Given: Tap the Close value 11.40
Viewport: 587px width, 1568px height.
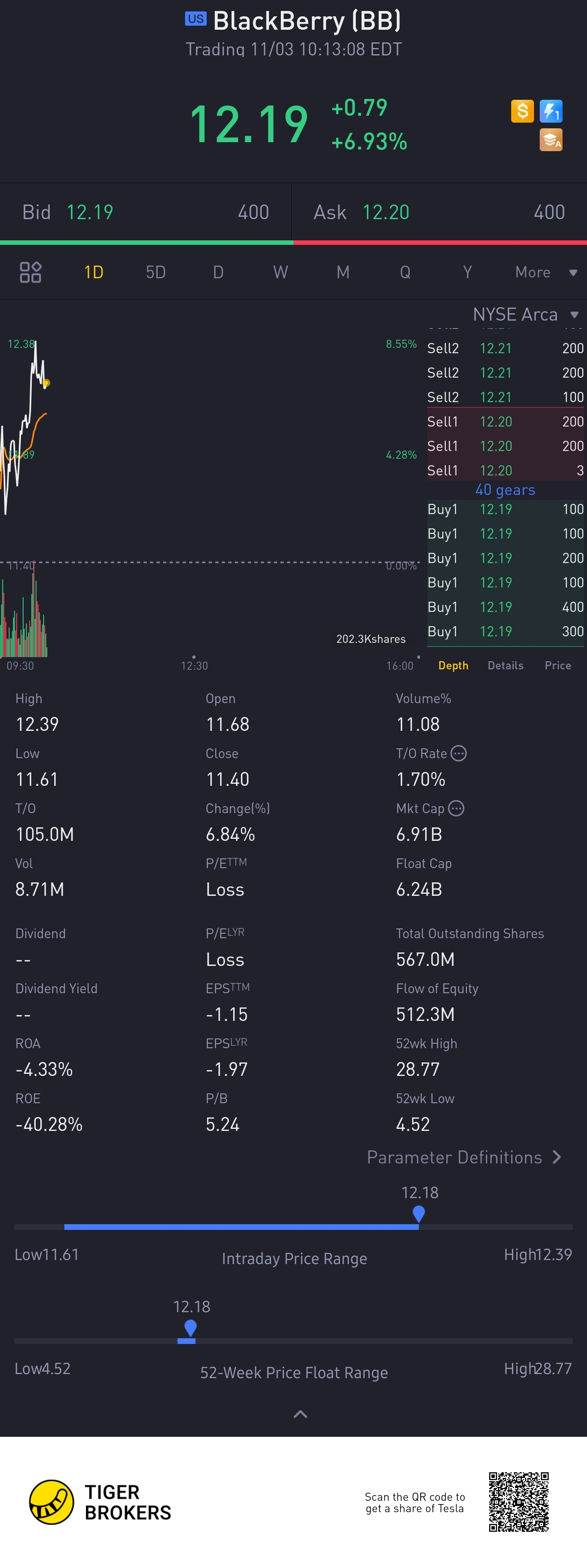Looking at the screenshot, I should pyautogui.click(x=228, y=779).
